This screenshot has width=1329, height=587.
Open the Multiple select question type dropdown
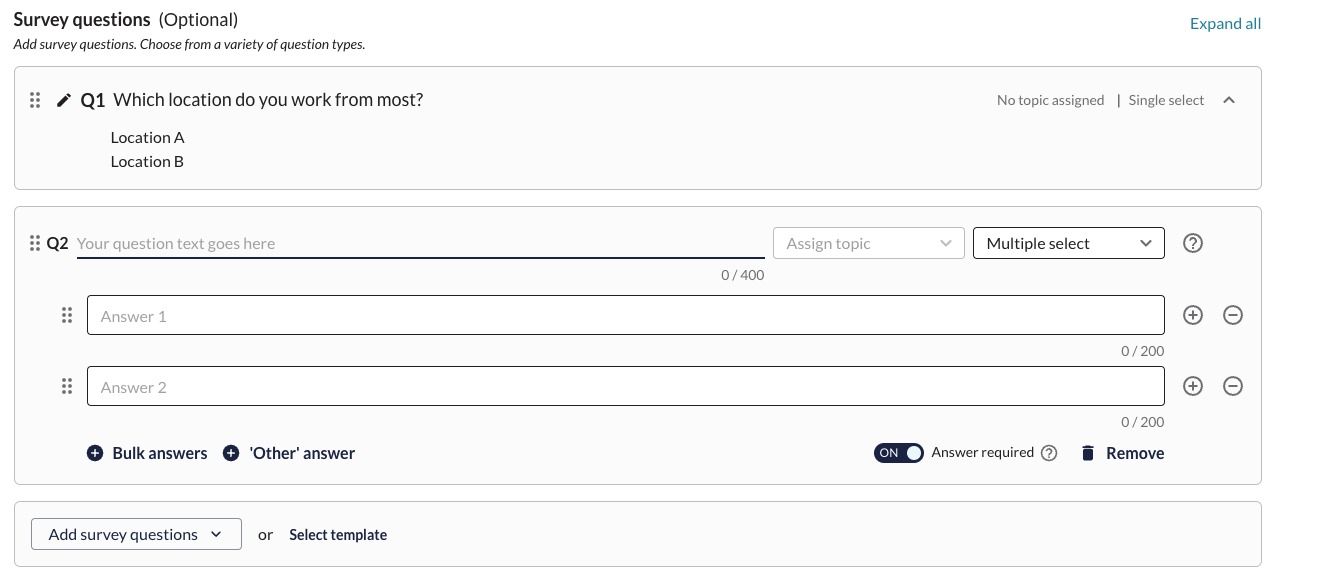1068,243
